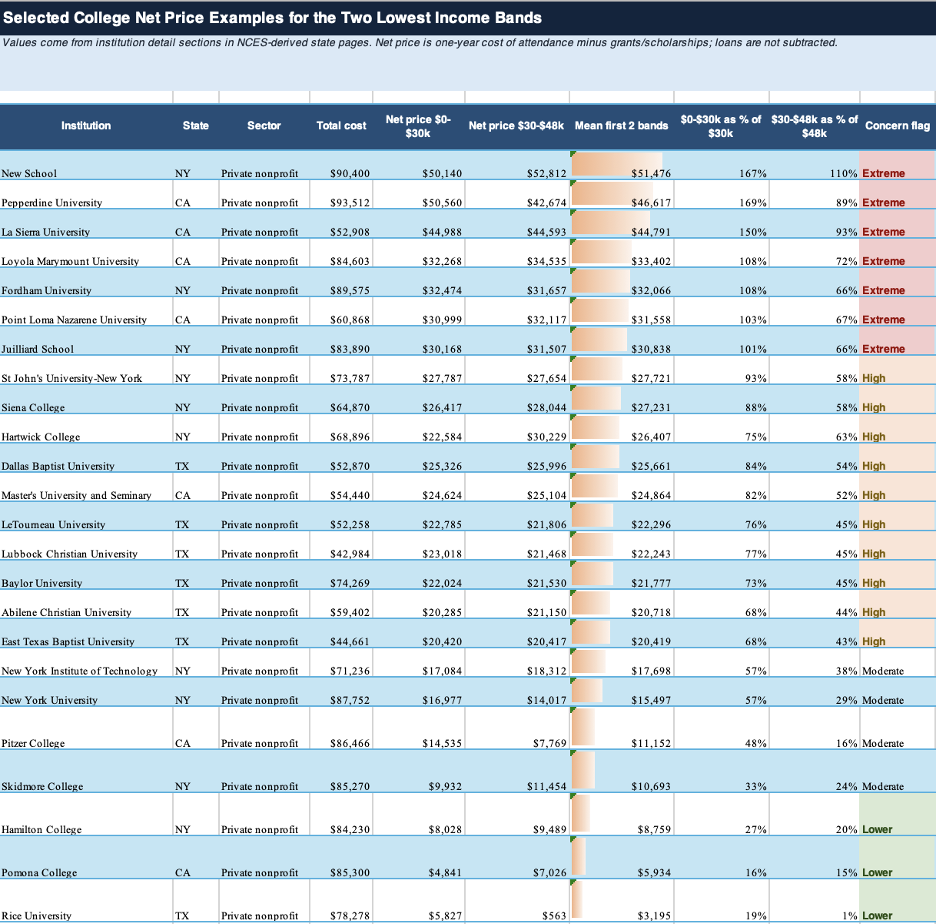Click the $563 net price cell for Rice
The image size is (936, 924).
click(517, 900)
